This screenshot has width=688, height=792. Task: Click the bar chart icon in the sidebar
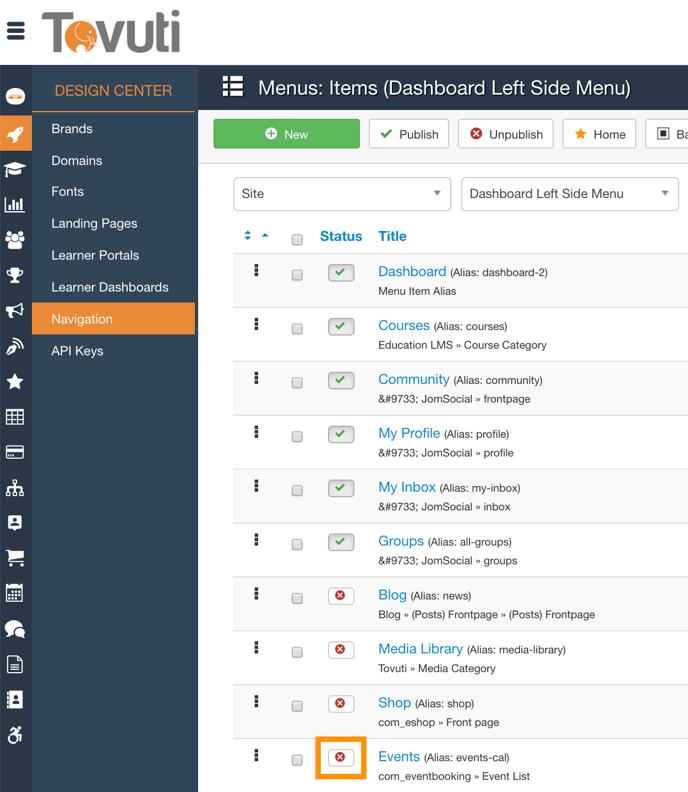tap(15, 205)
